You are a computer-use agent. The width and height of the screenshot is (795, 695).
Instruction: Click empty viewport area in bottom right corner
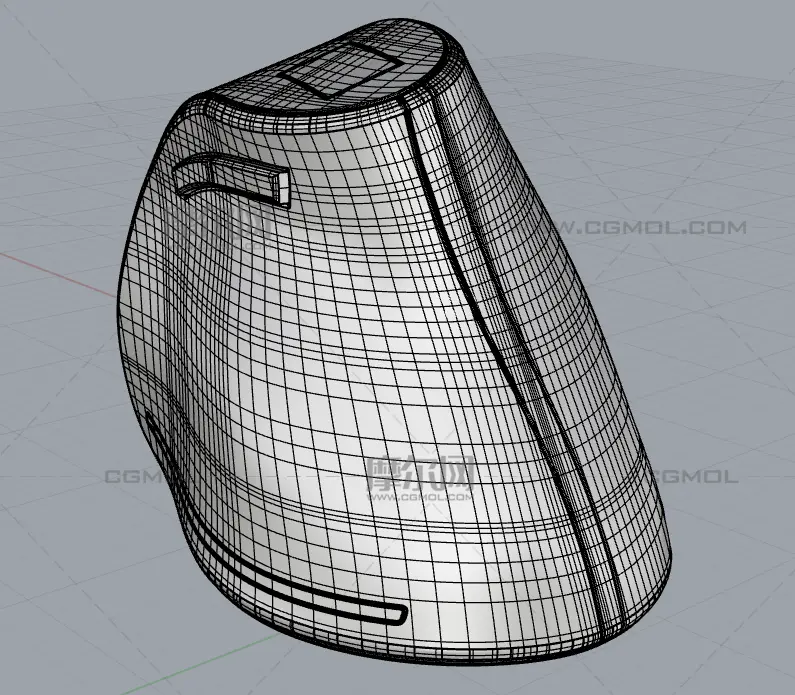click(x=730, y=640)
